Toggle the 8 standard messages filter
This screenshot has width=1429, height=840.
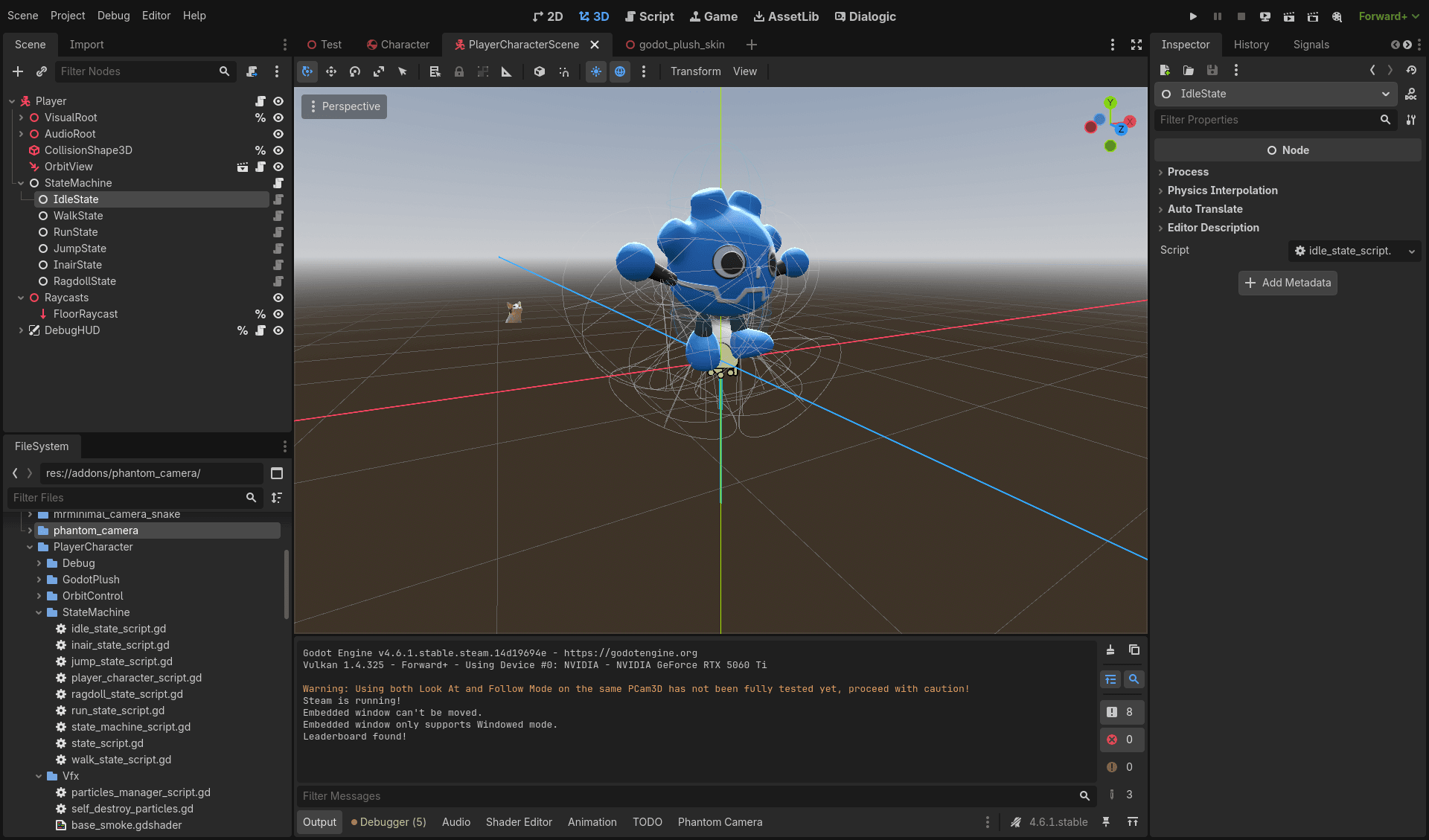pyautogui.click(x=1122, y=712)
